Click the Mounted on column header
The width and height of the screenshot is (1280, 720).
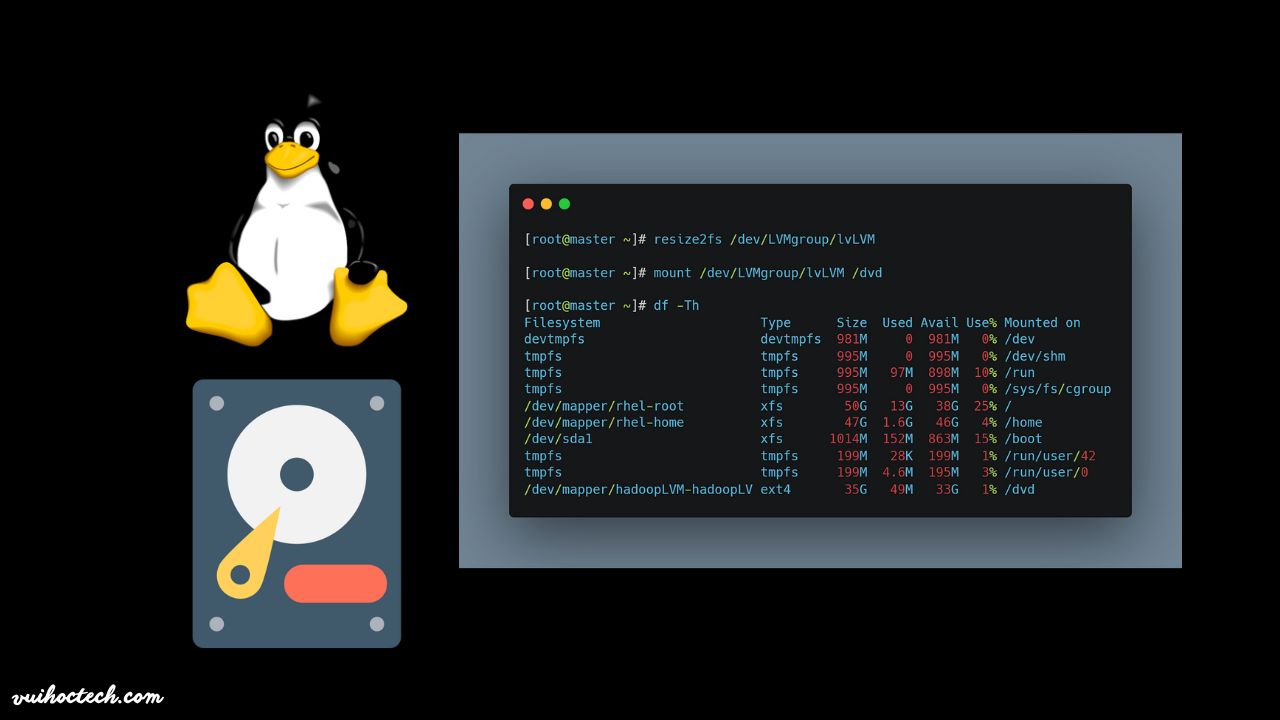[1042, 323]
